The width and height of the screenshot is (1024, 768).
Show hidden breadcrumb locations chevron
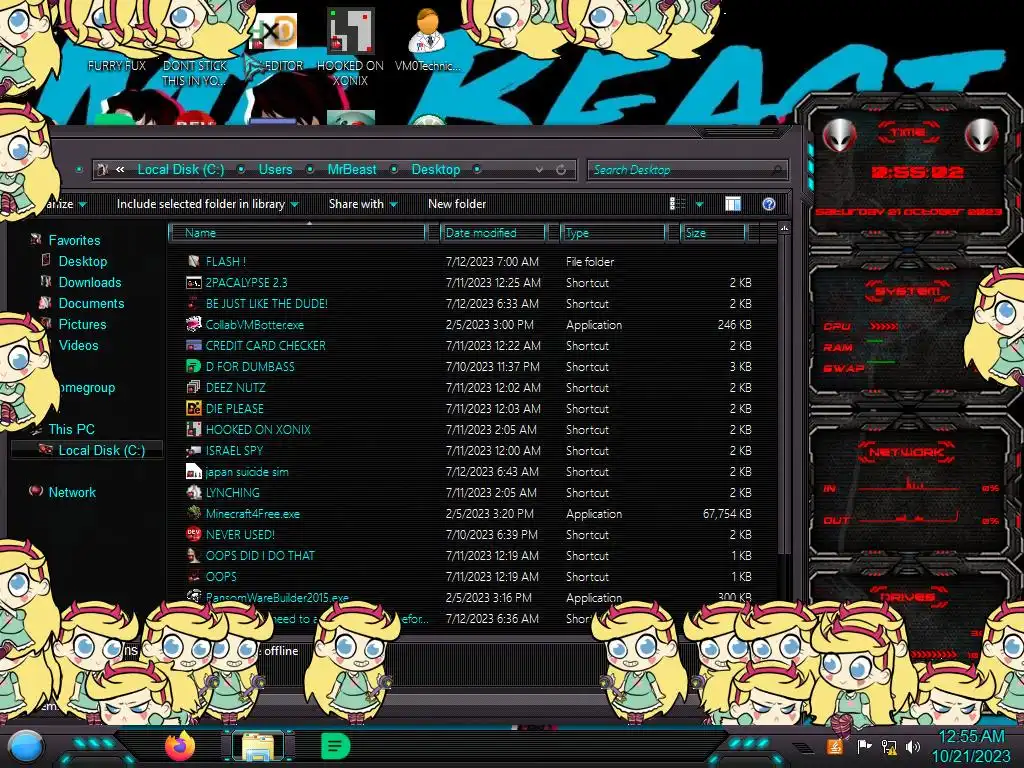point(120,170)
